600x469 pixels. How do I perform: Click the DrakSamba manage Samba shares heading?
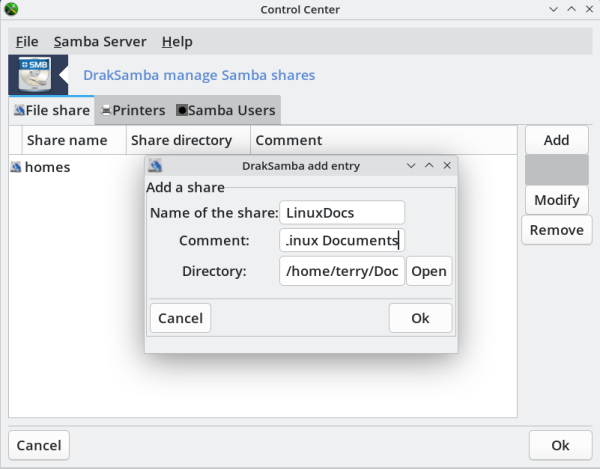(x=199, y=75)
